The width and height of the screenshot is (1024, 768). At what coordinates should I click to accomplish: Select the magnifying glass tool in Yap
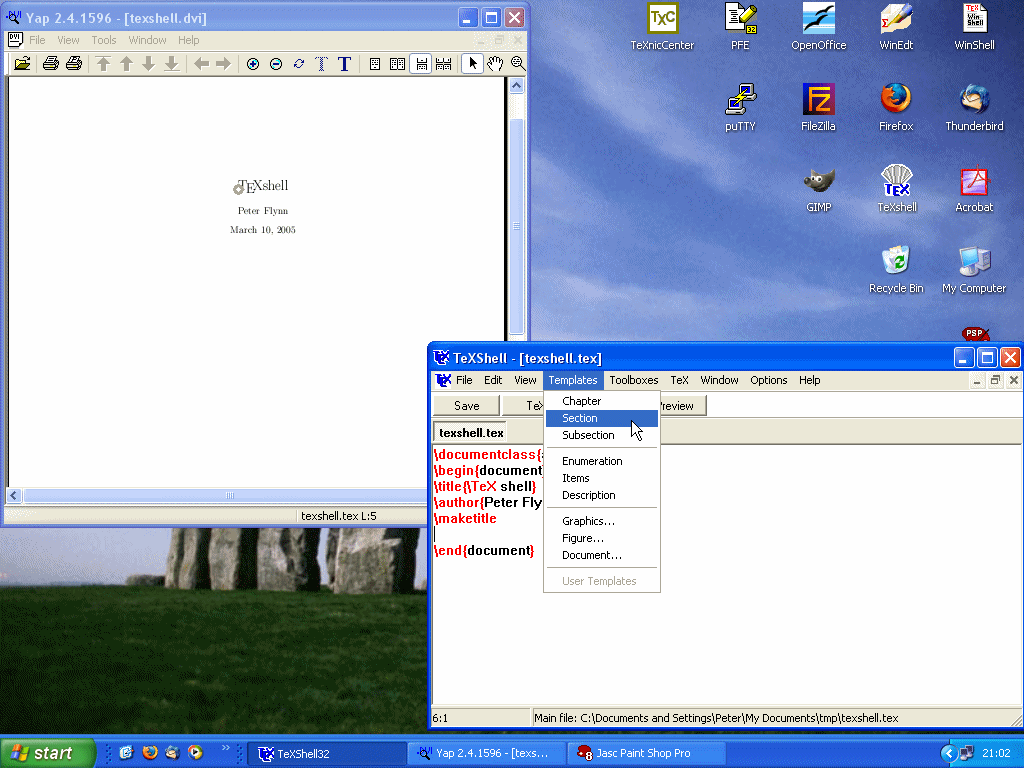518,64
